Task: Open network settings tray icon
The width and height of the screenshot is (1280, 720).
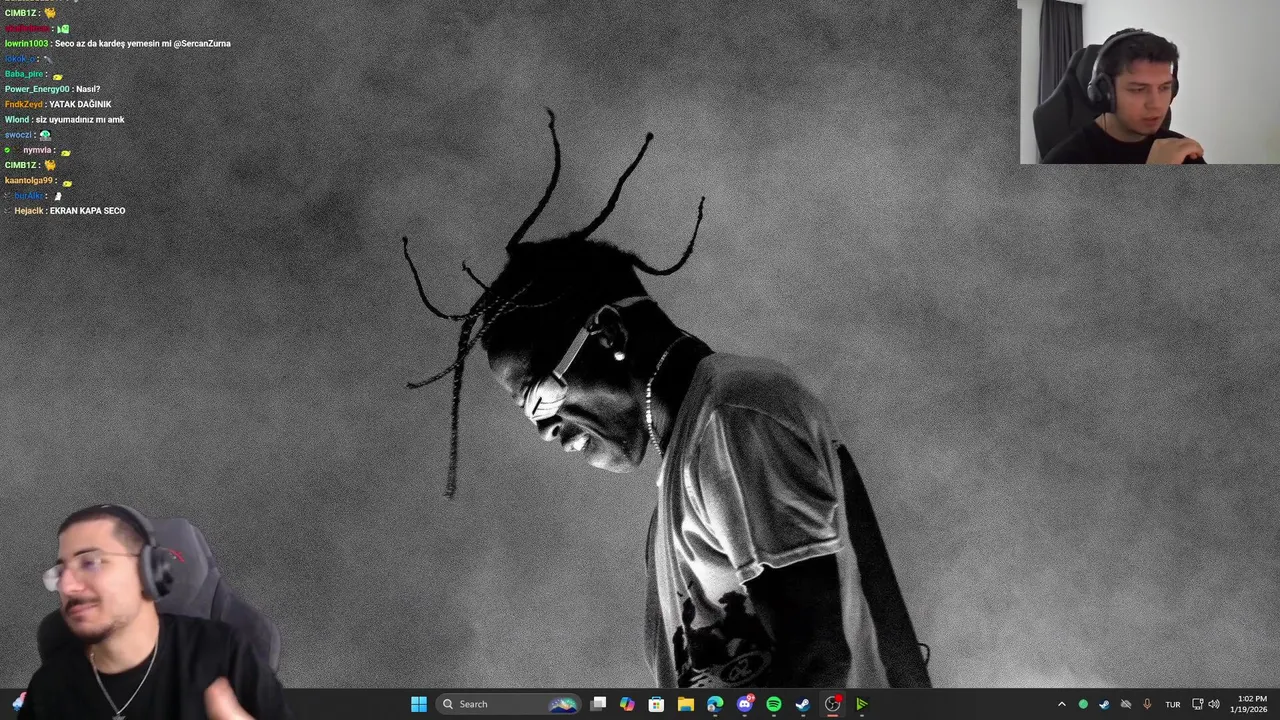Action: click(1198, 704)
